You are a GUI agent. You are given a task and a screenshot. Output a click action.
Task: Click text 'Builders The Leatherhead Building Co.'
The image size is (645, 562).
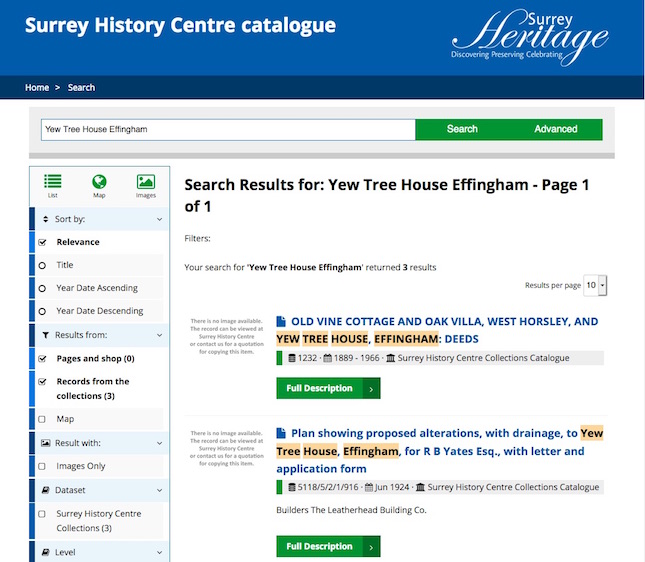click(x=351, y=510)
